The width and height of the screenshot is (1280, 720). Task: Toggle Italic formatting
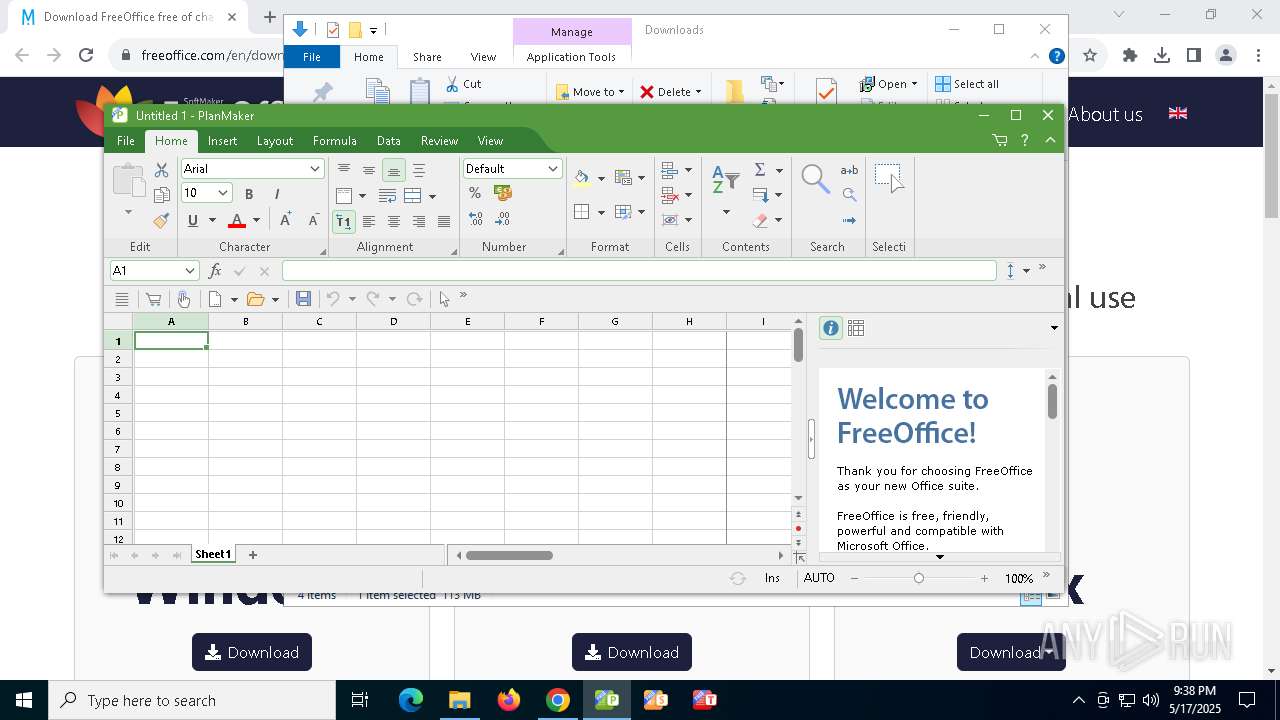(x=277, y=194)
